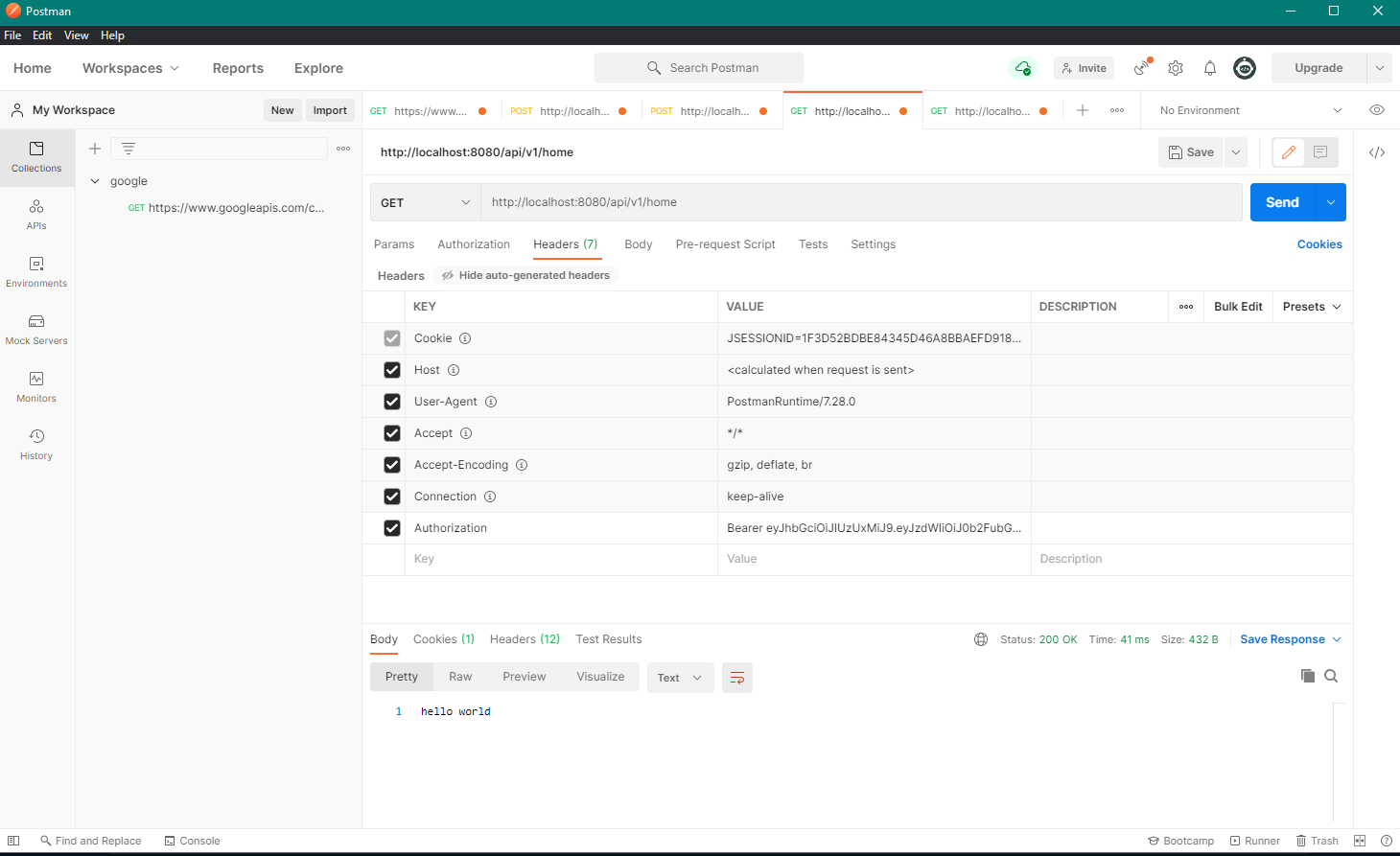Image resolution: width=1400 pixels, height=856 pixels.
Task: Open the code snippet generator panel
Action: click(x=1377, y=151)
